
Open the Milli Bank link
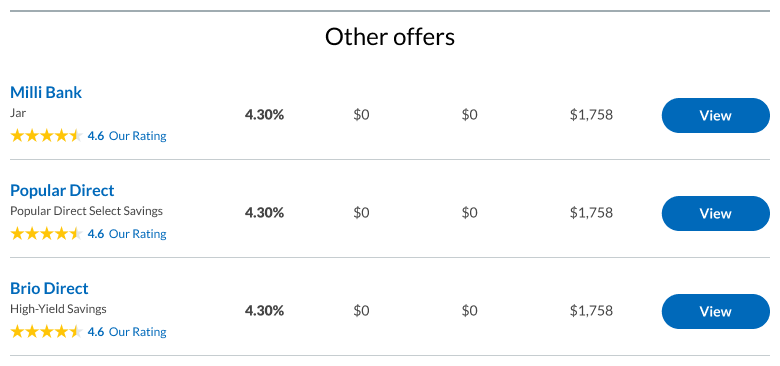click(x=46, y=92)
